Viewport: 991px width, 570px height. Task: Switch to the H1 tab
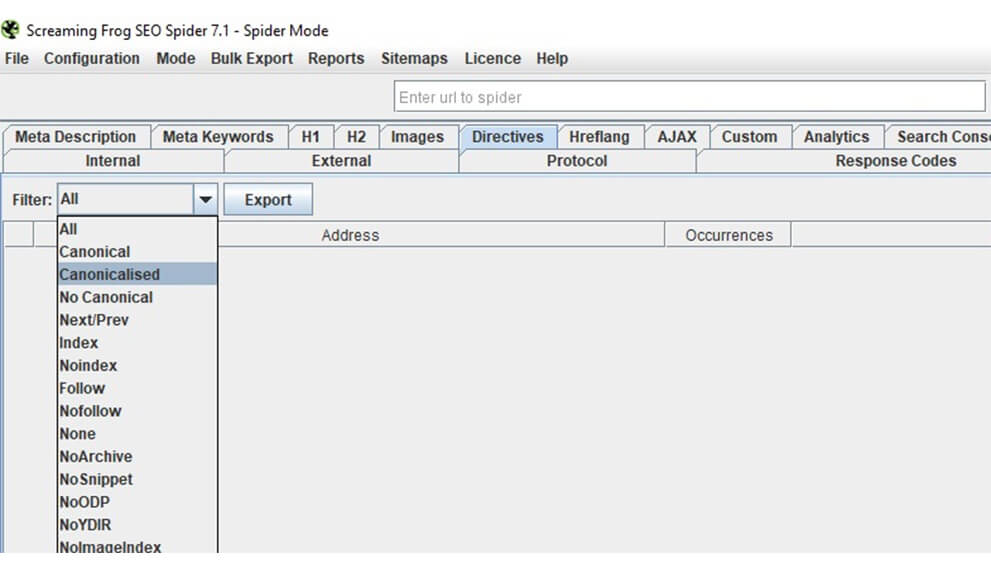point(310,136)
